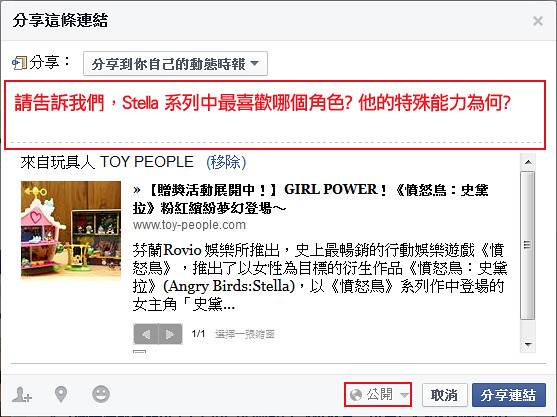This screenshot has width=557, height=417.
Task: Close the 分享這條連結 dialog
Action: (538, 21)
